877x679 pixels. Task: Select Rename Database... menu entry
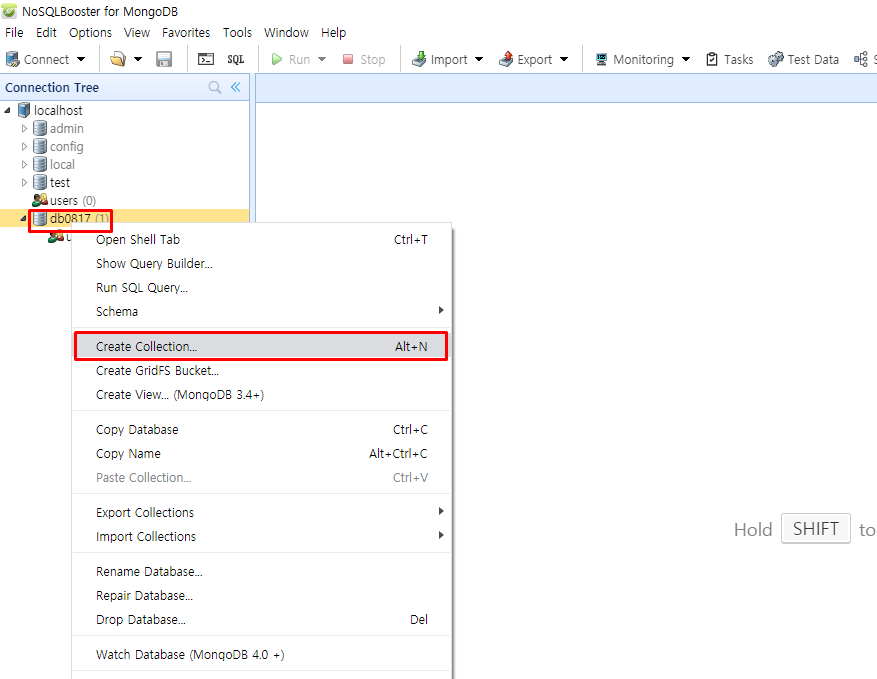[261, 572]
